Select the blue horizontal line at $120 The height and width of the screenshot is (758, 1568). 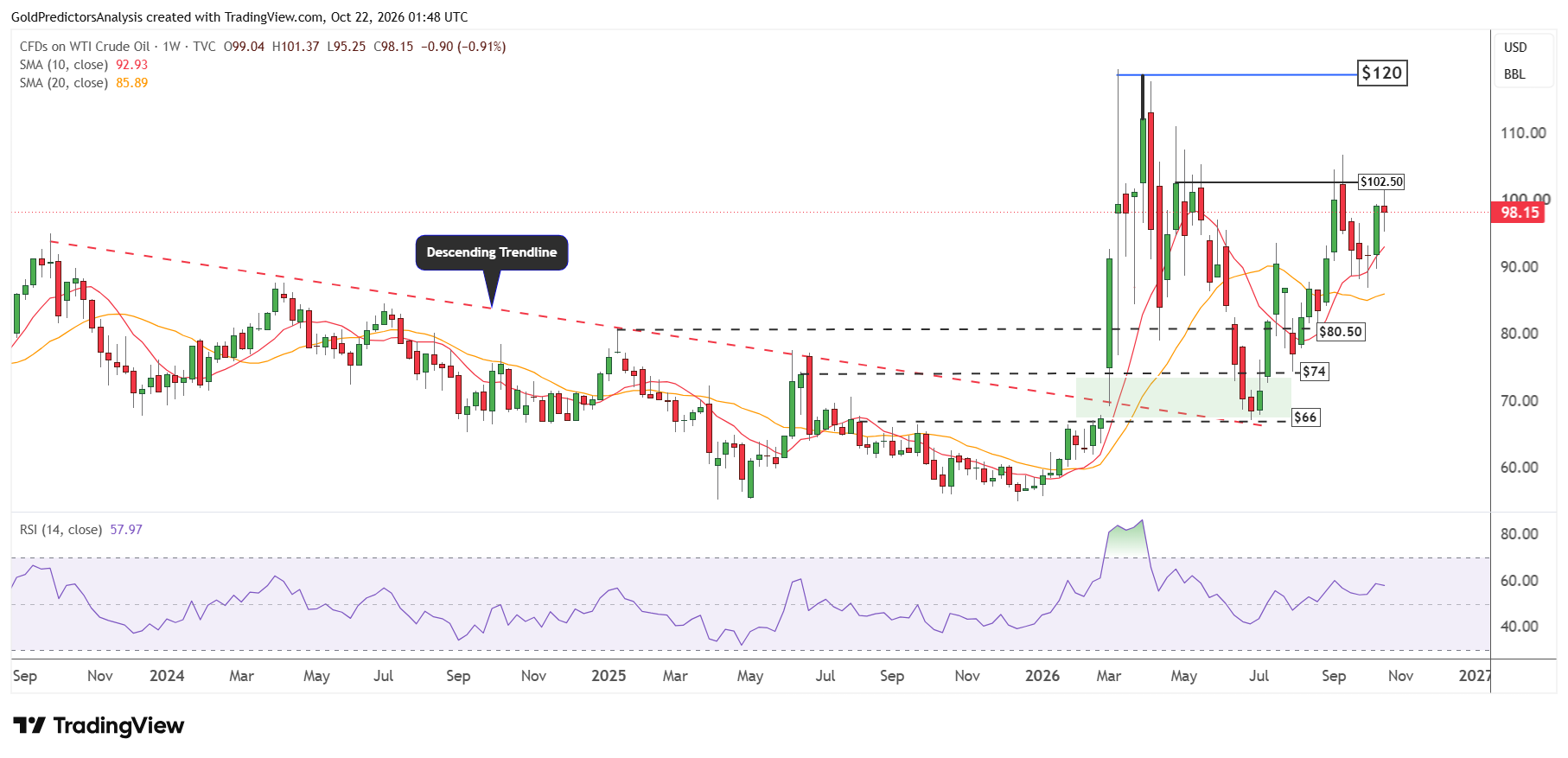point(1237,75)
